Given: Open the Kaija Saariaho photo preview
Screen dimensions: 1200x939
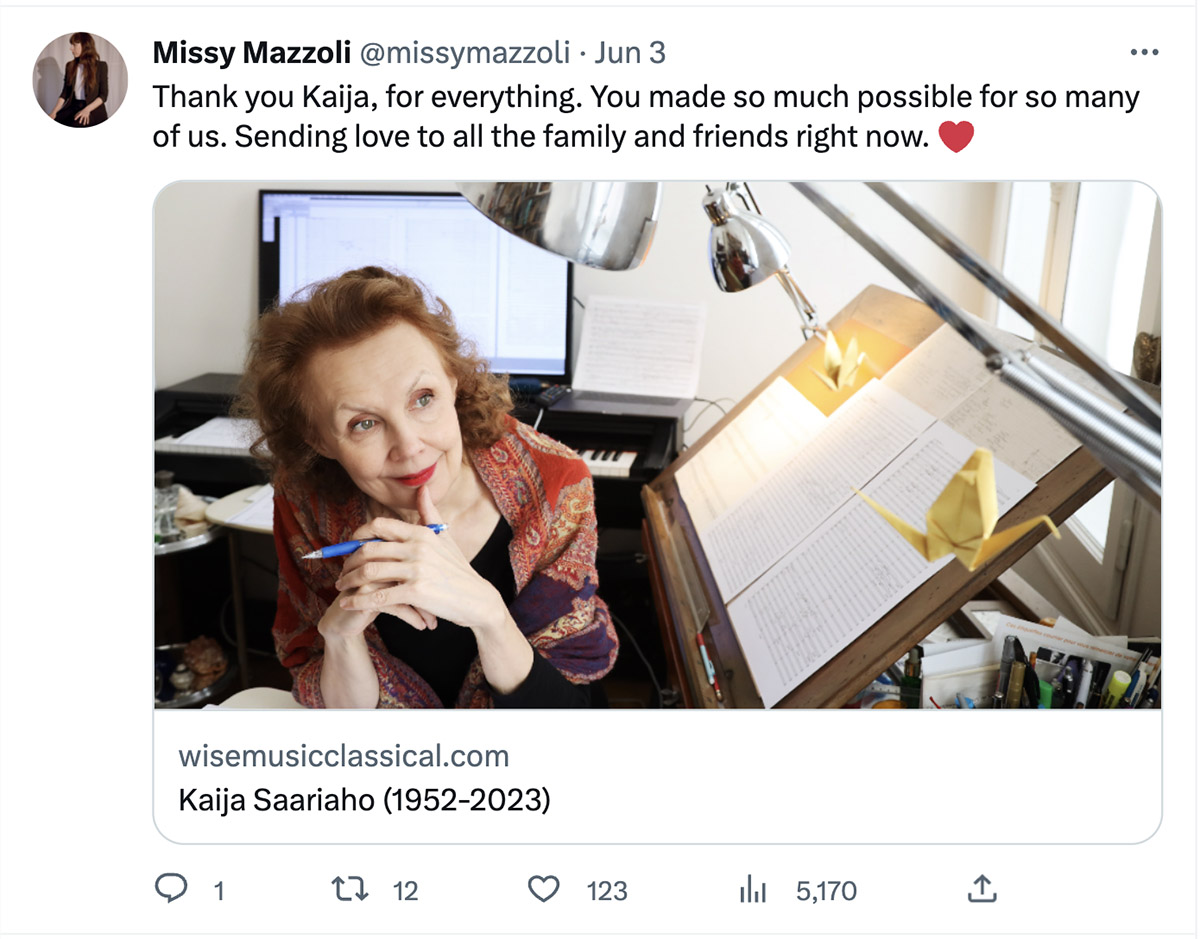Looking at the screenshot, I should click(x=657, y=445).
